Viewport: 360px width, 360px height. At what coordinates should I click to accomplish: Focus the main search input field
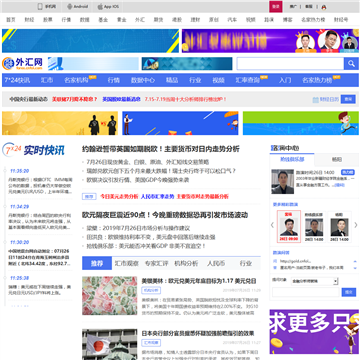[x=290, y=63]
